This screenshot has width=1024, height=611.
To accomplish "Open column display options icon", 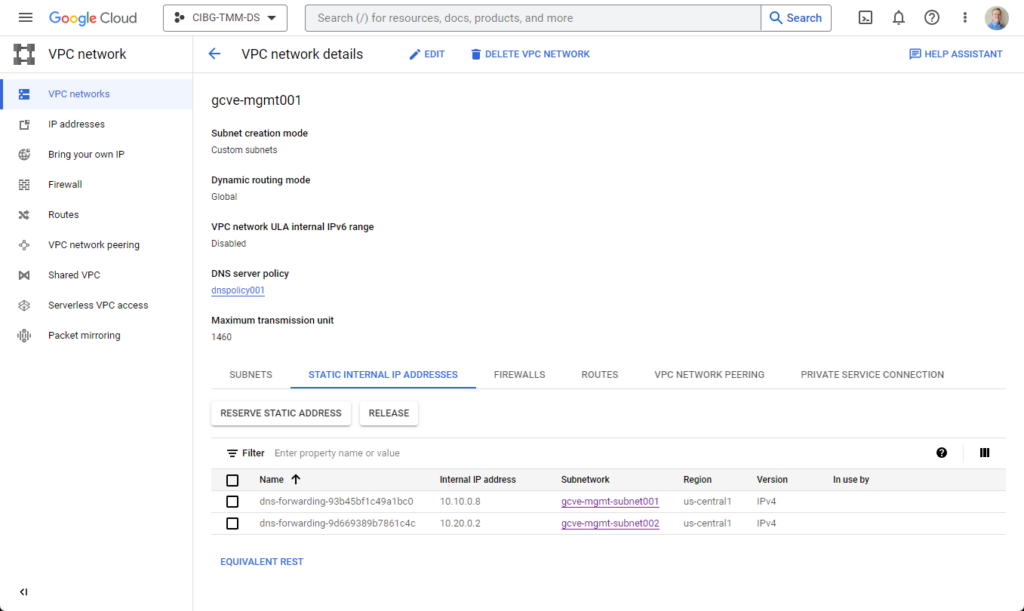I will point(984,453).
